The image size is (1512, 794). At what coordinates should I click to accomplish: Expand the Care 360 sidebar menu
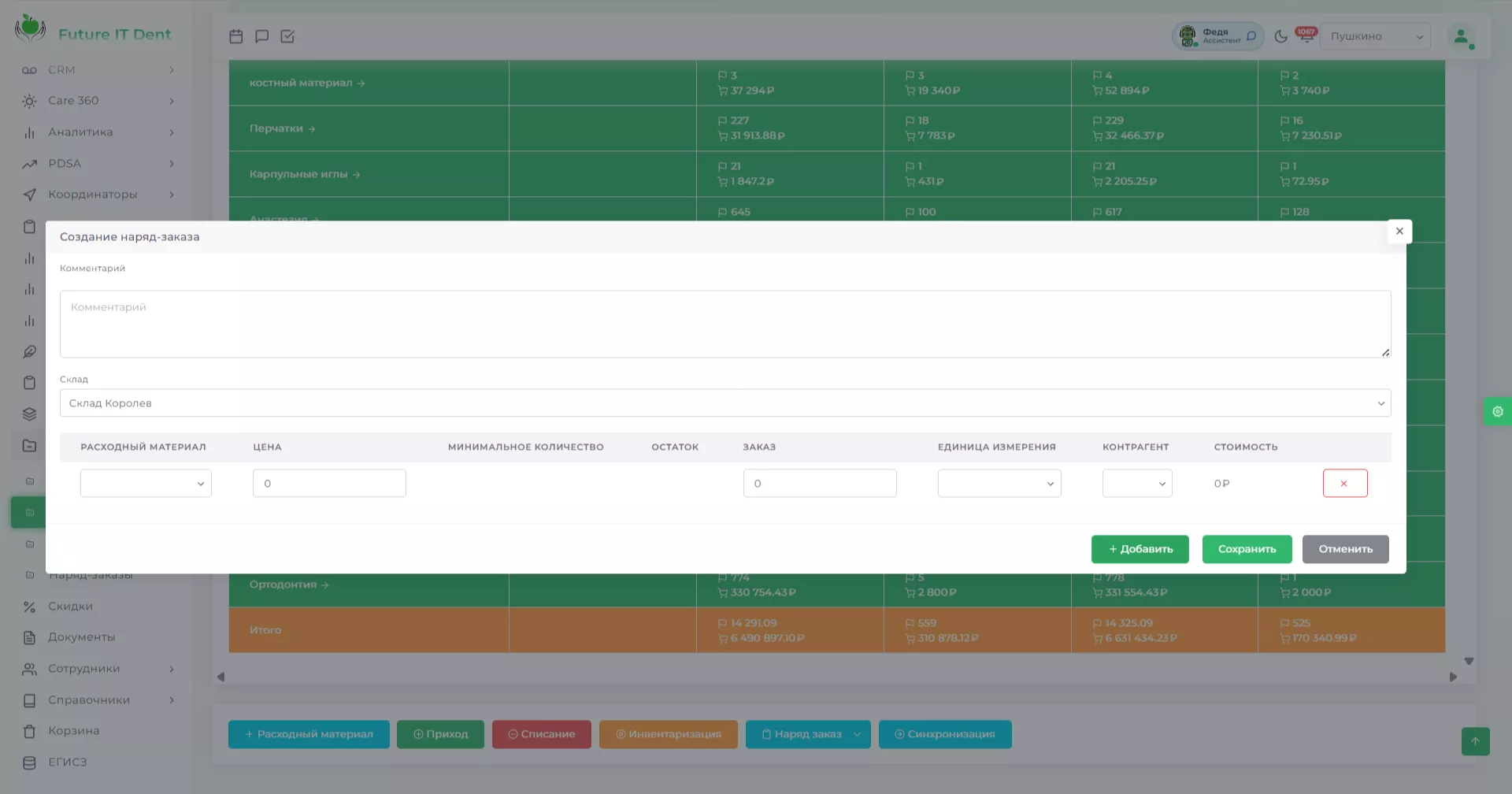[98, 101]
